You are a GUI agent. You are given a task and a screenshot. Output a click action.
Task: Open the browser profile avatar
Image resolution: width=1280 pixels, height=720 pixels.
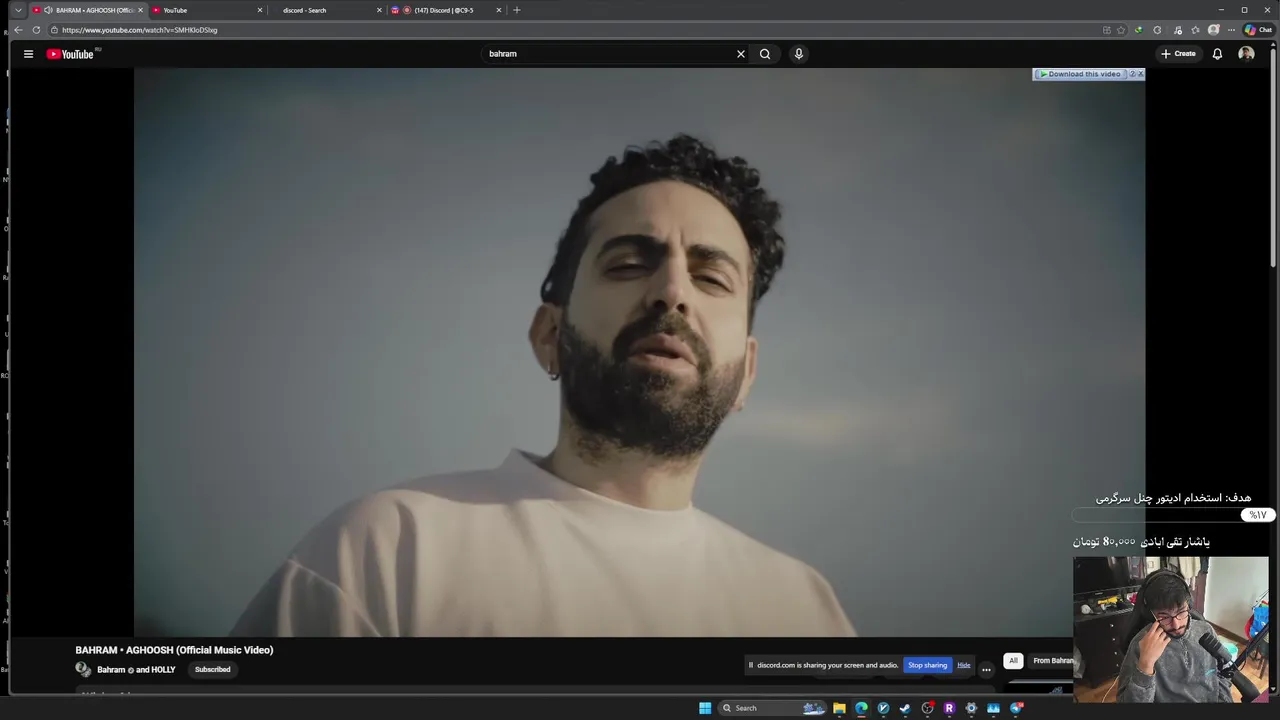(x=1214, y=30)
